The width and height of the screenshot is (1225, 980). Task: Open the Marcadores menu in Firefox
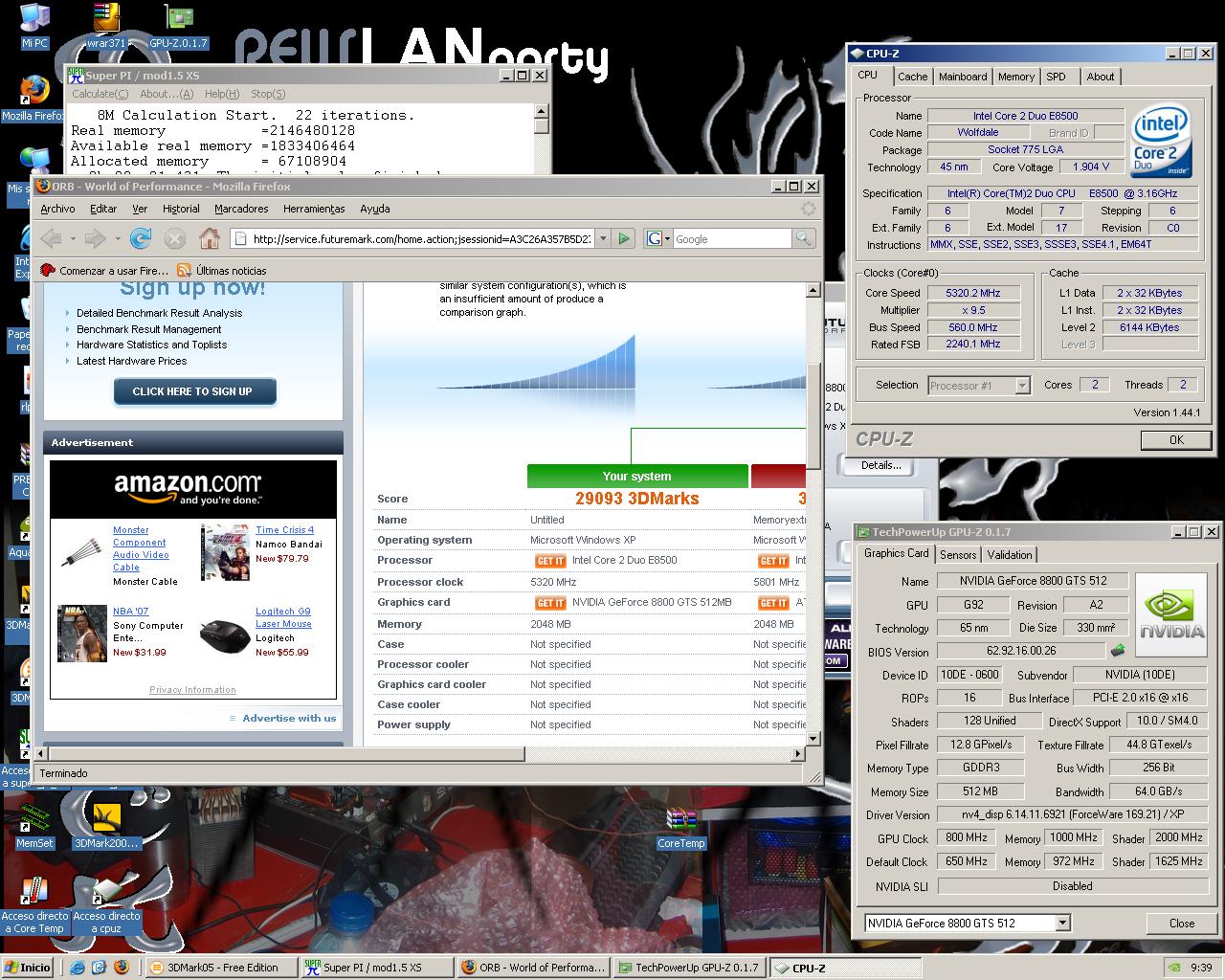tap(241, 209)
